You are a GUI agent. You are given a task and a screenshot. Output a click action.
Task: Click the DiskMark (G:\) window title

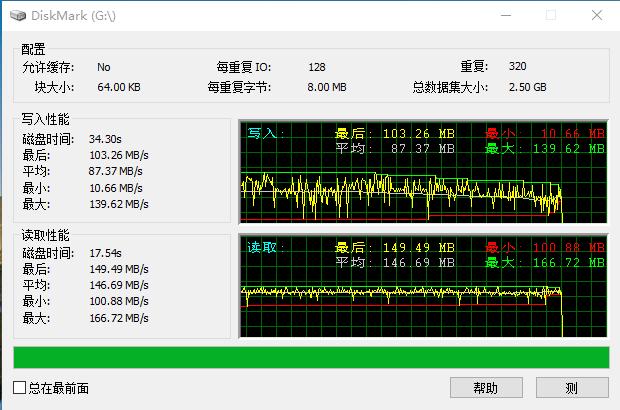73,15
